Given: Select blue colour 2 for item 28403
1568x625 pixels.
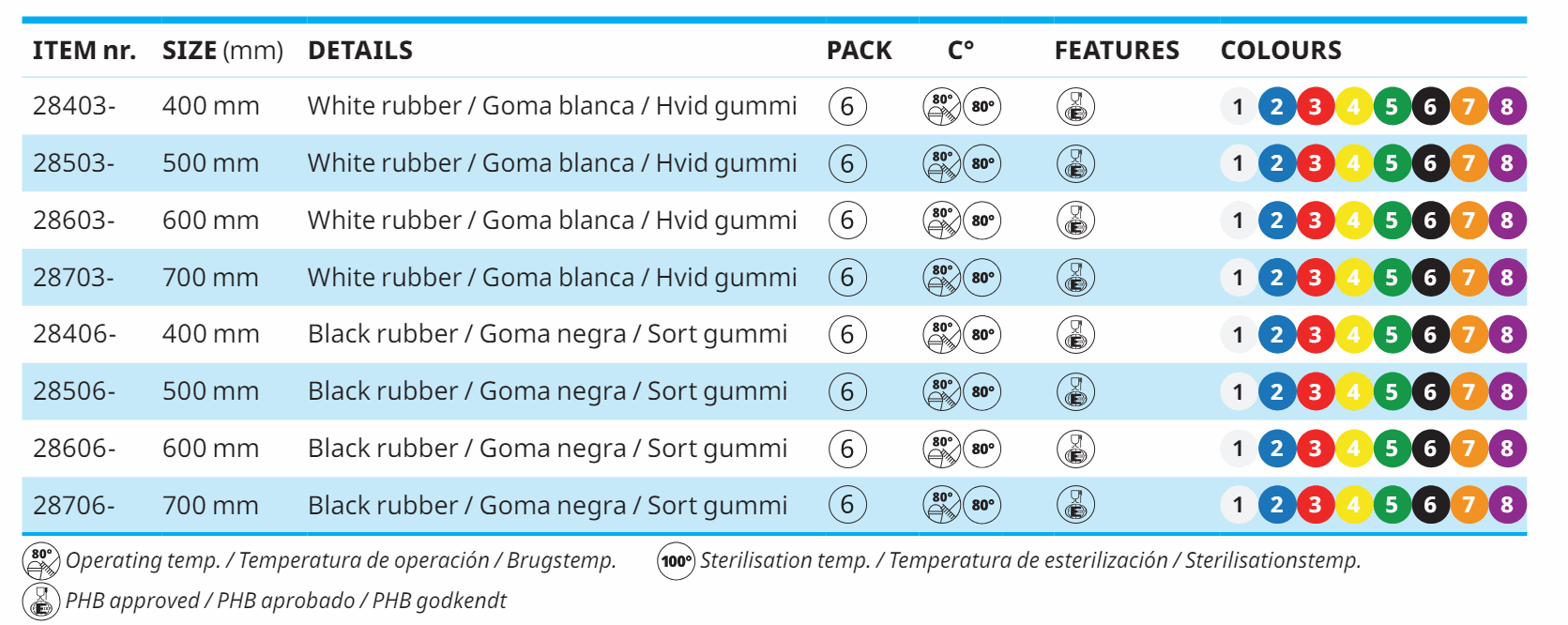Looking at the screenshot, I should (1276, 107).
